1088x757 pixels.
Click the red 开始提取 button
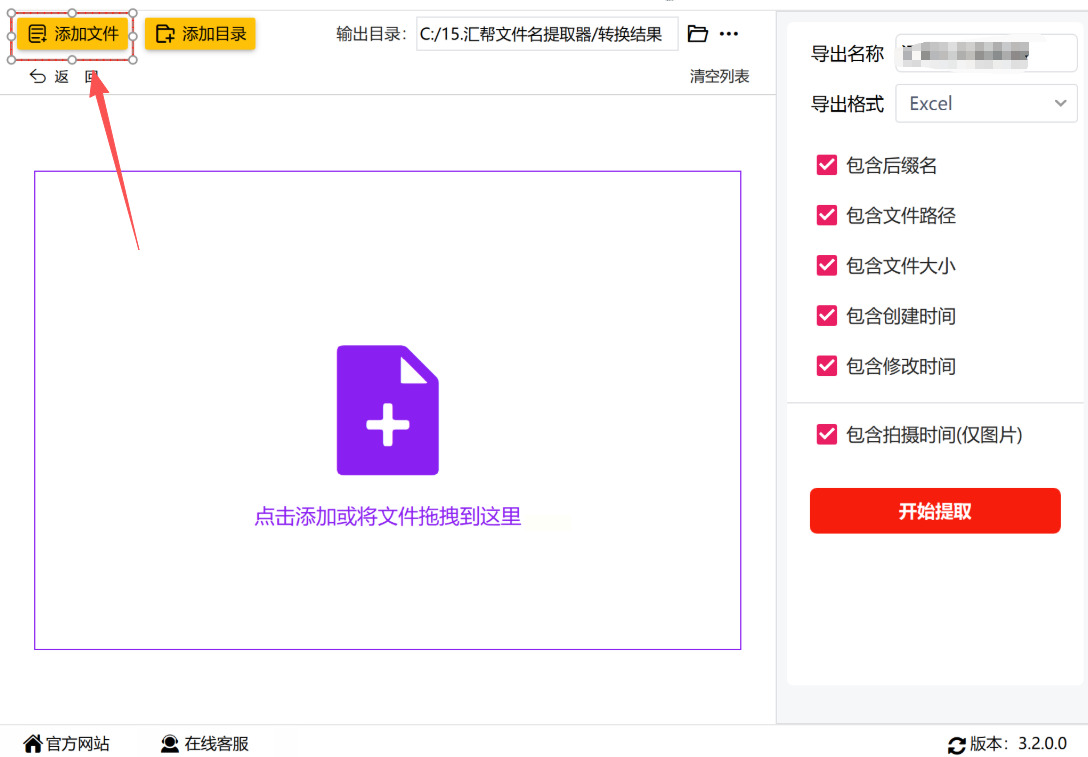point(934,511)
